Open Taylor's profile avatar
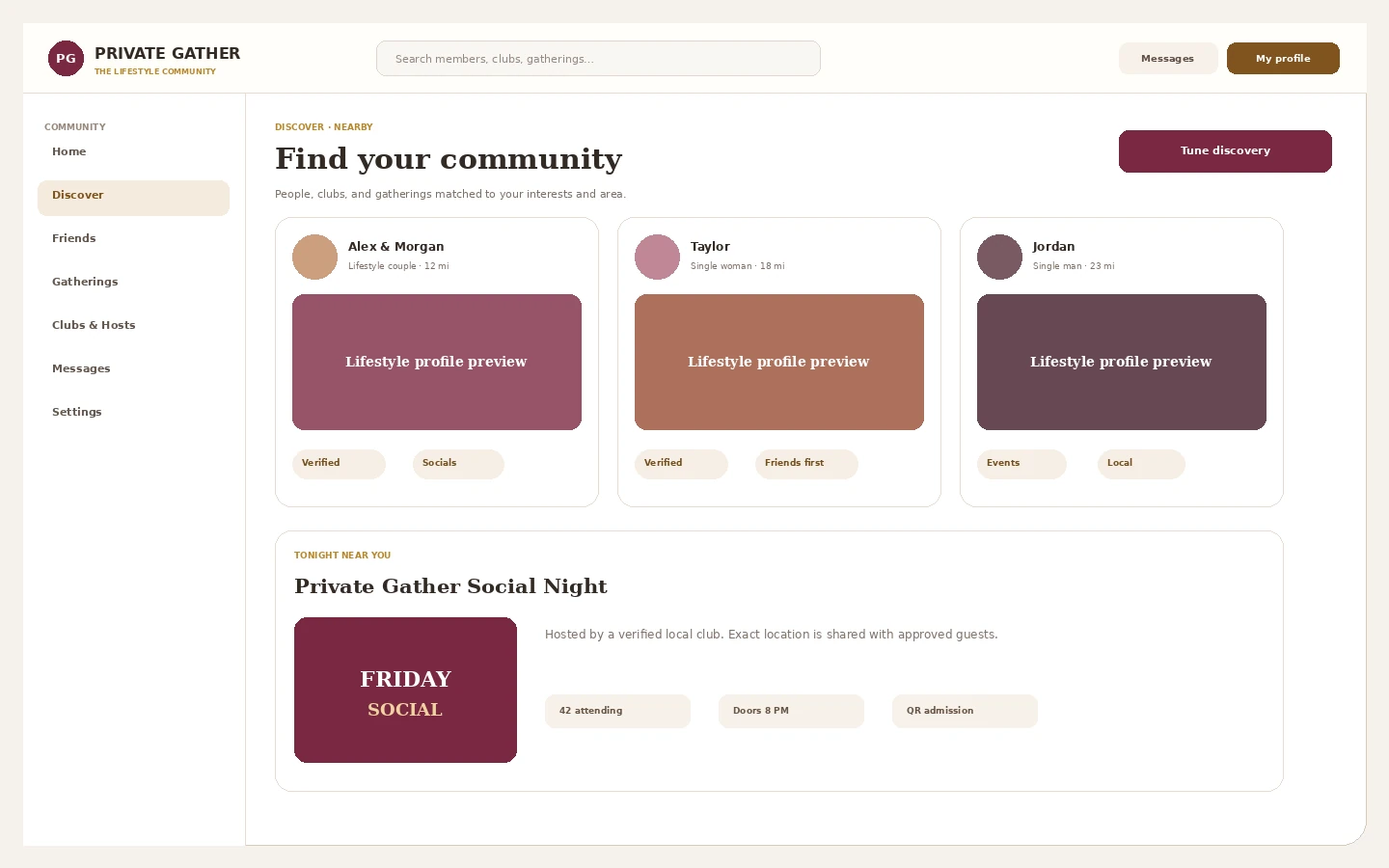This screenshot has width=1389, height=868. tap(657, 257)
